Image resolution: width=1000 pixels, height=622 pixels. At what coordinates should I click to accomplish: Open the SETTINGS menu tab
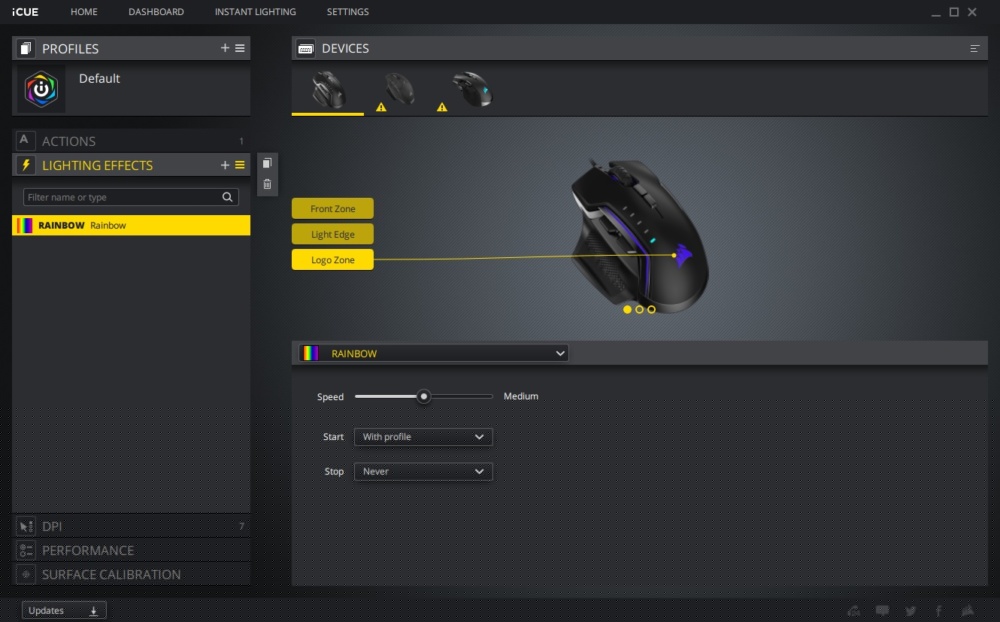[x=348, y=11]
